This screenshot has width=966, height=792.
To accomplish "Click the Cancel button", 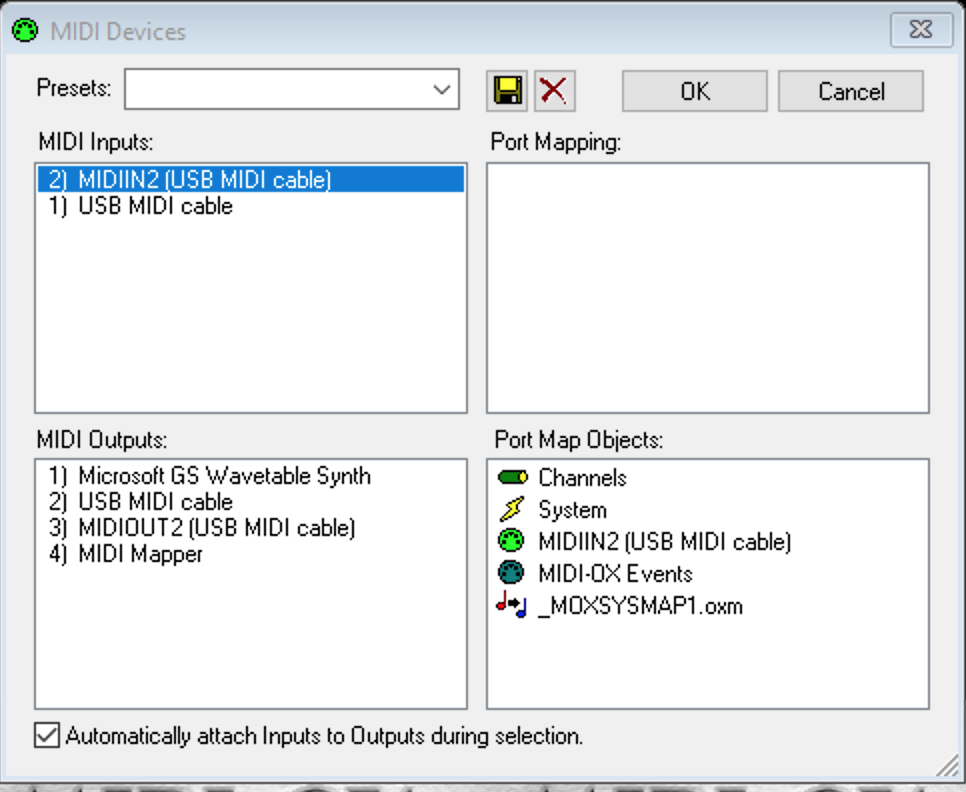I will point(851,91).
